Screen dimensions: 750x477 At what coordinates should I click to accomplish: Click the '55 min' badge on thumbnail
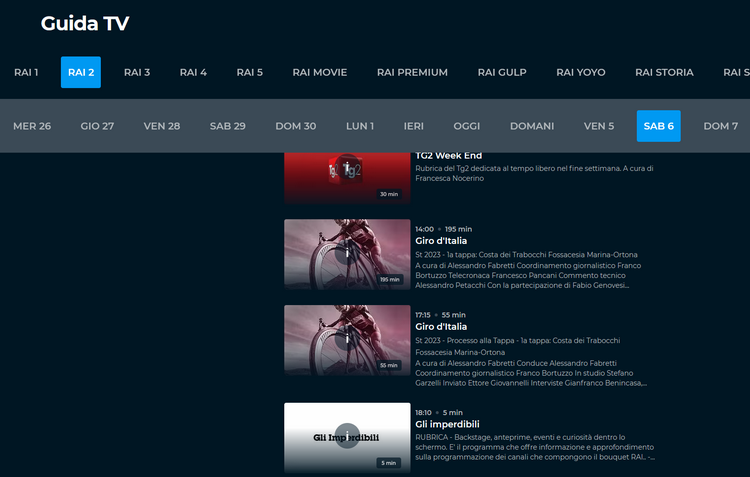389,366
